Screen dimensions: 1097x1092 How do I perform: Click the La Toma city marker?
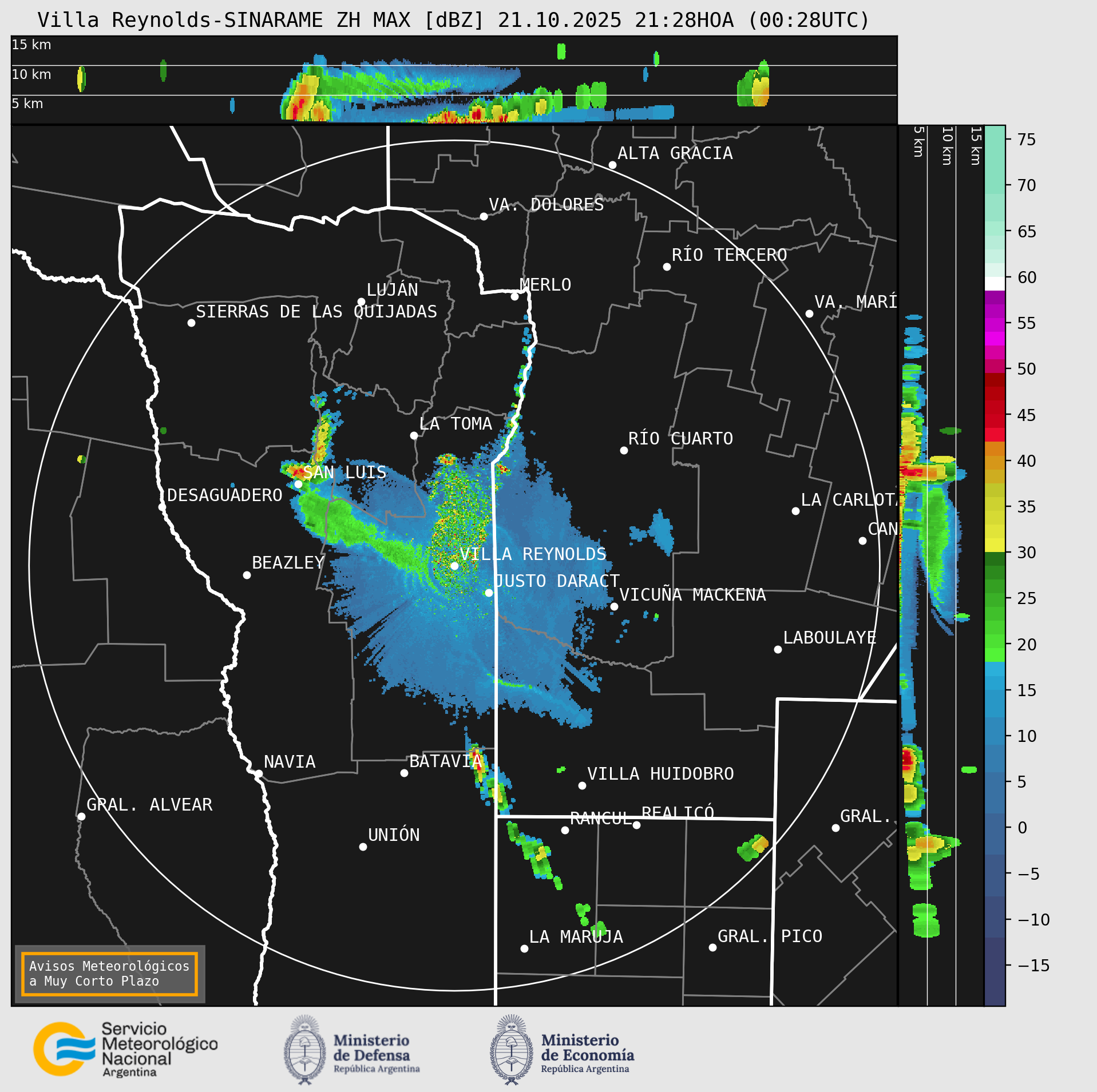pos(414,435)
